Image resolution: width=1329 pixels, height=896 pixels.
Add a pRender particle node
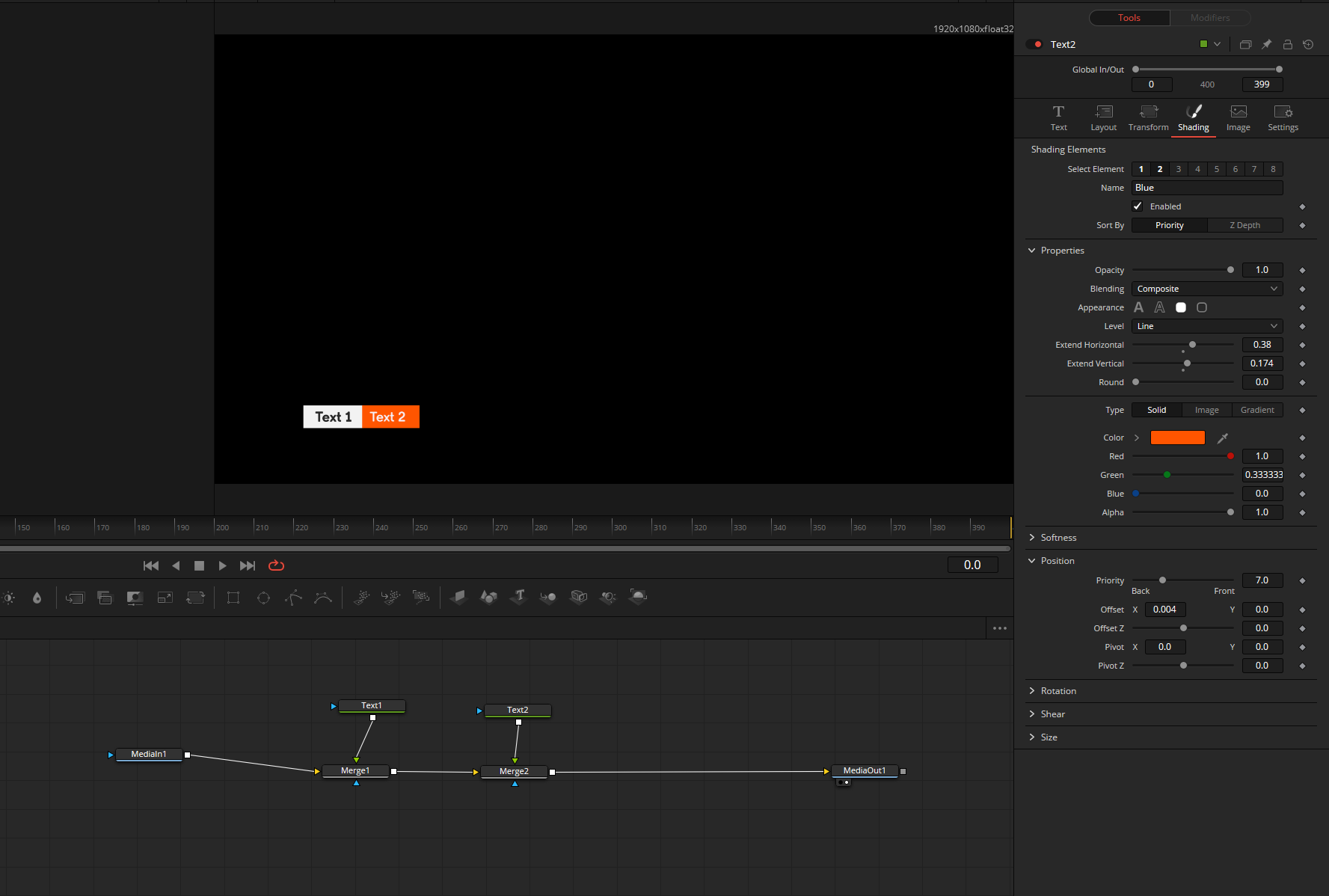421,597
